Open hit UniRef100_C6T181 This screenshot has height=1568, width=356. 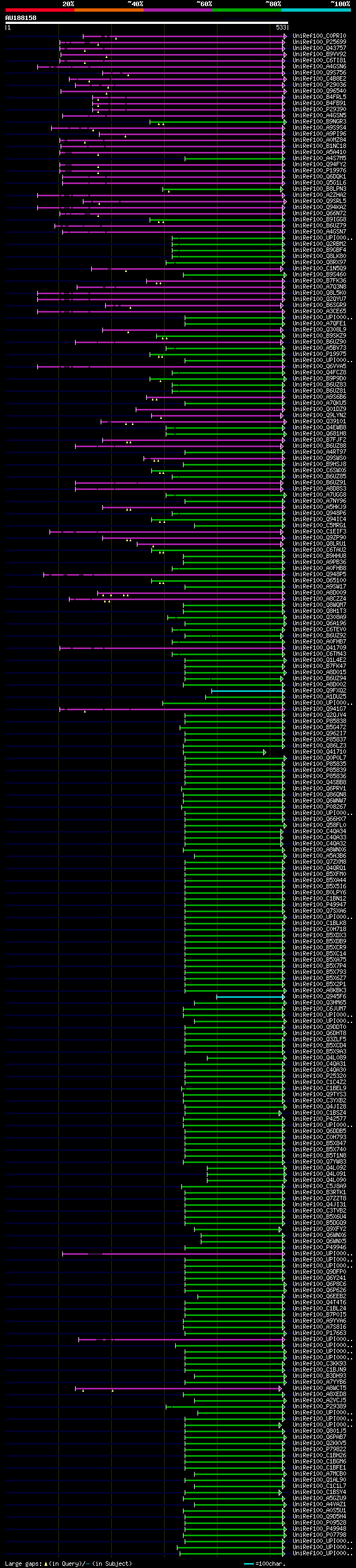[x=319, y=60]
